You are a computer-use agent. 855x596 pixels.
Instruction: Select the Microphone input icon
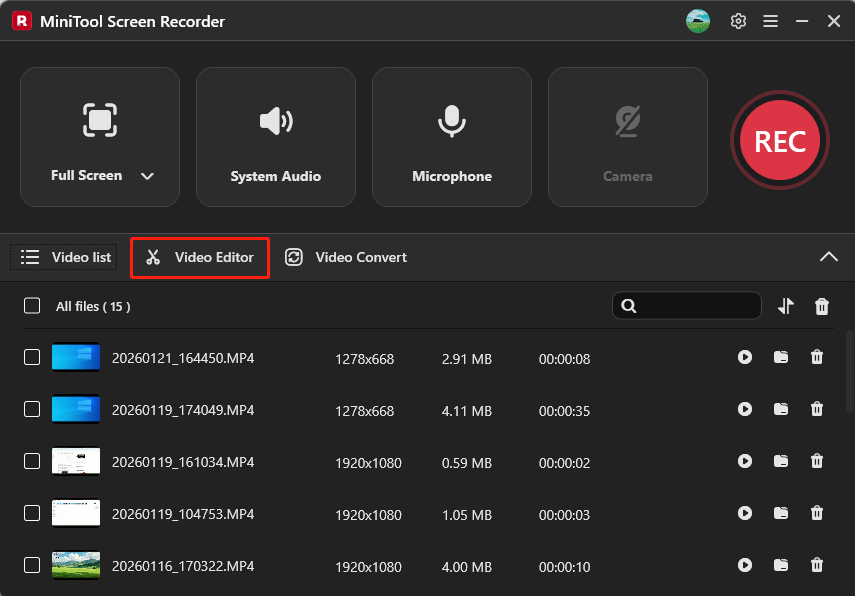click(x=451, y=121)
